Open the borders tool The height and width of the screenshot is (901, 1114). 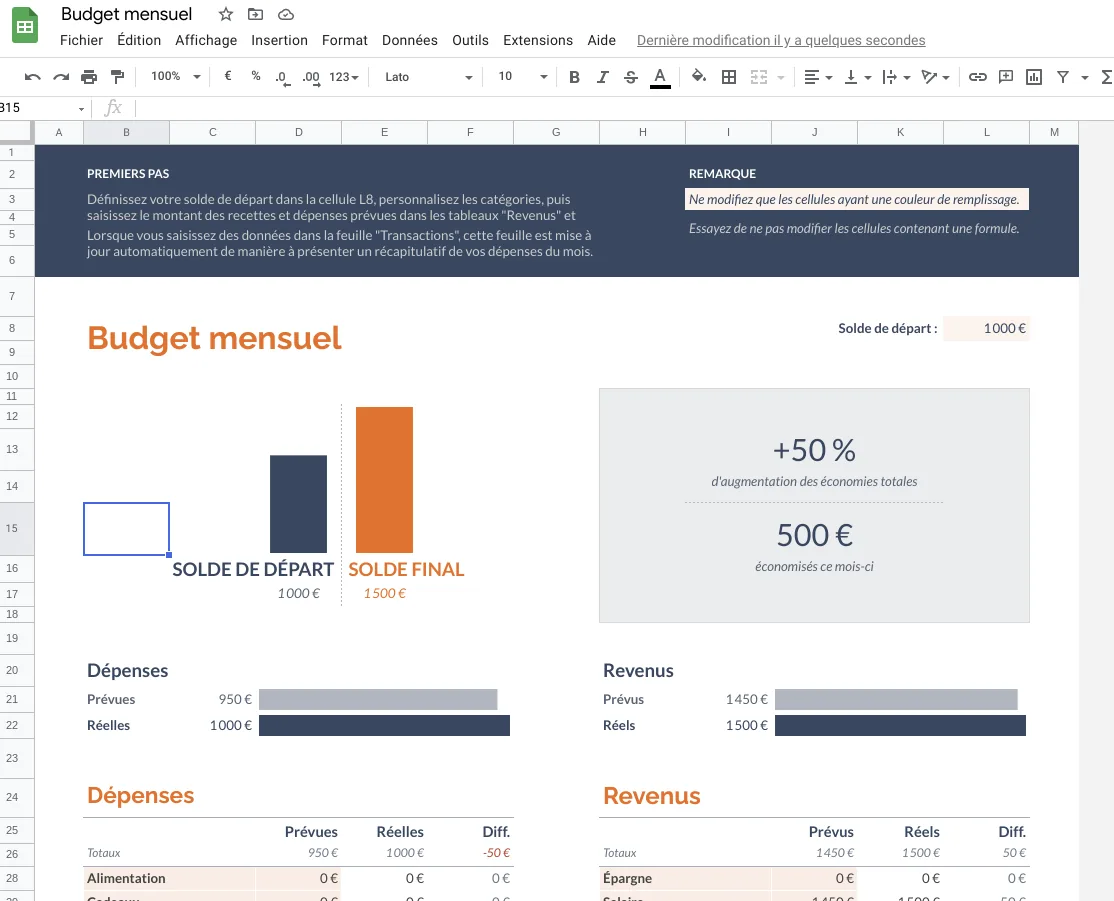[x=729, y=77]
